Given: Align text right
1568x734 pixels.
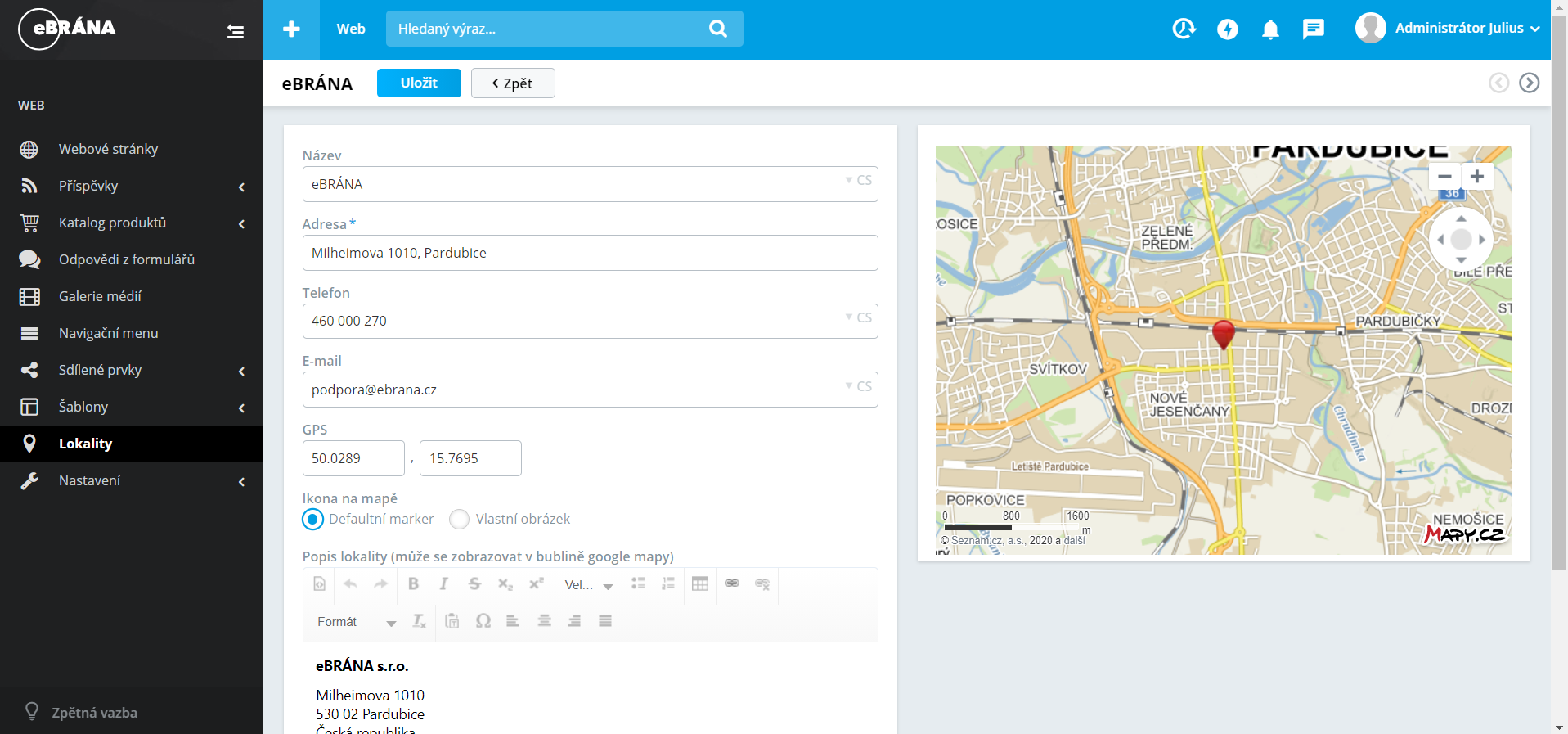Looking at the screenshot, I should coord(574,621).
